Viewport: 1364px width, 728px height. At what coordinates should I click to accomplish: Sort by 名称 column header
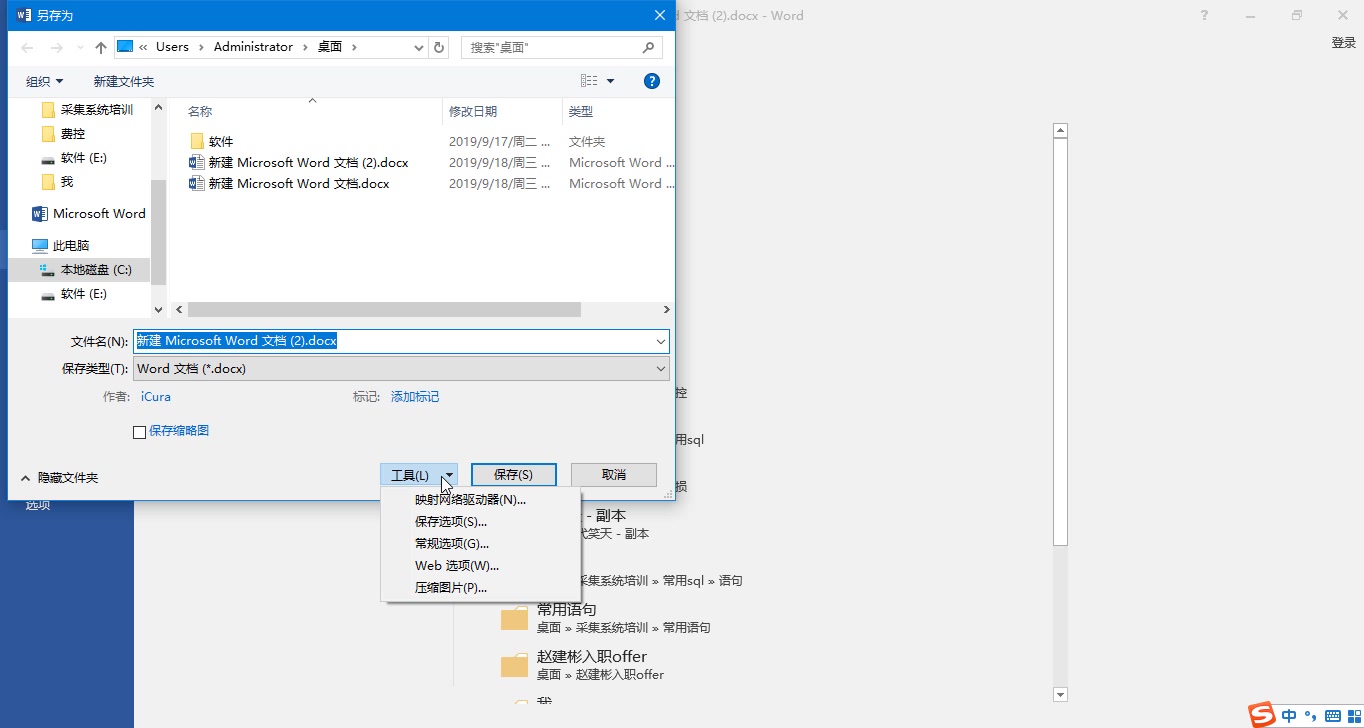click(200, 112)
